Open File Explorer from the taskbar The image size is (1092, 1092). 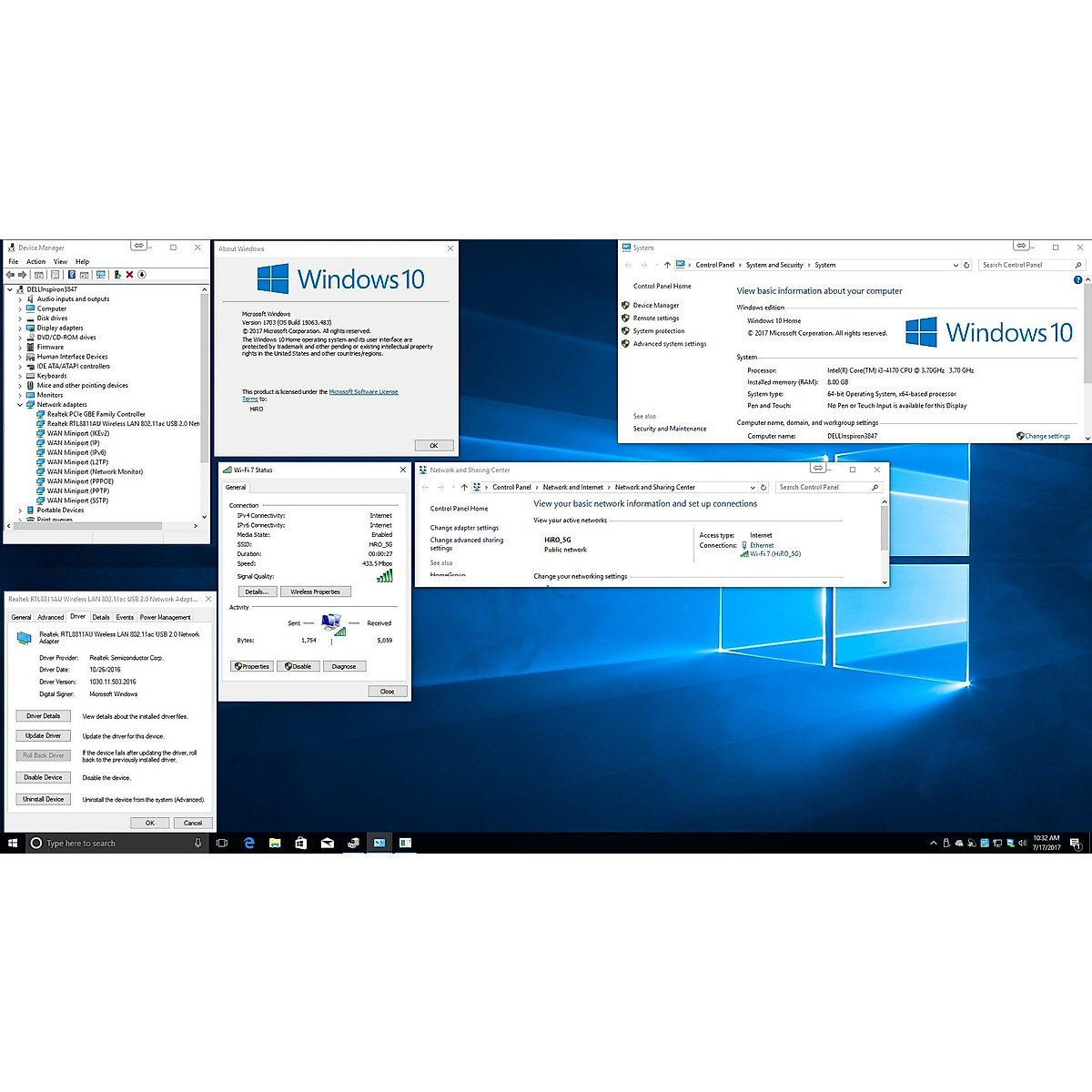(x=275, y=843)
